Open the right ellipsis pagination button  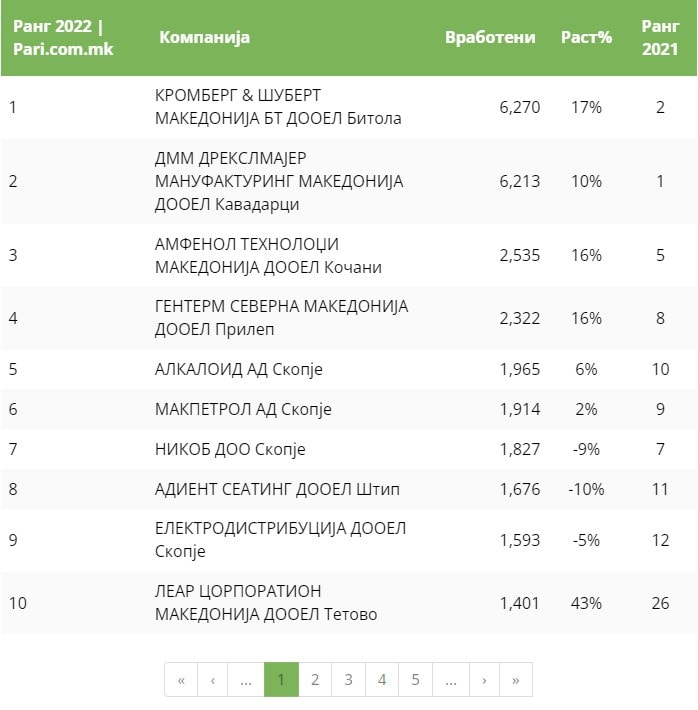click(450, 680)
